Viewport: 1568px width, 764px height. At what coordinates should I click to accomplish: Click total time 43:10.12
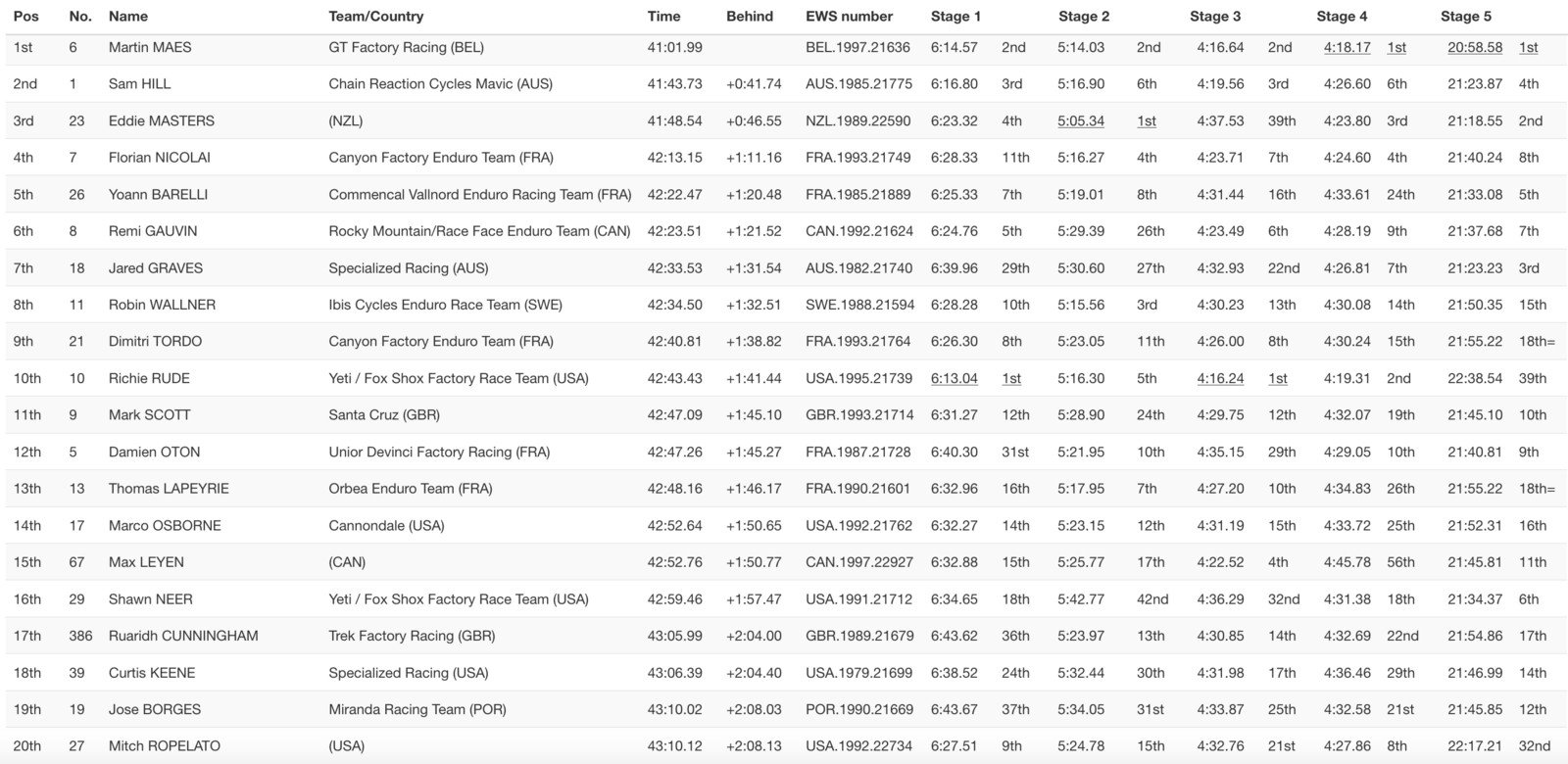[x=675, y=745]
